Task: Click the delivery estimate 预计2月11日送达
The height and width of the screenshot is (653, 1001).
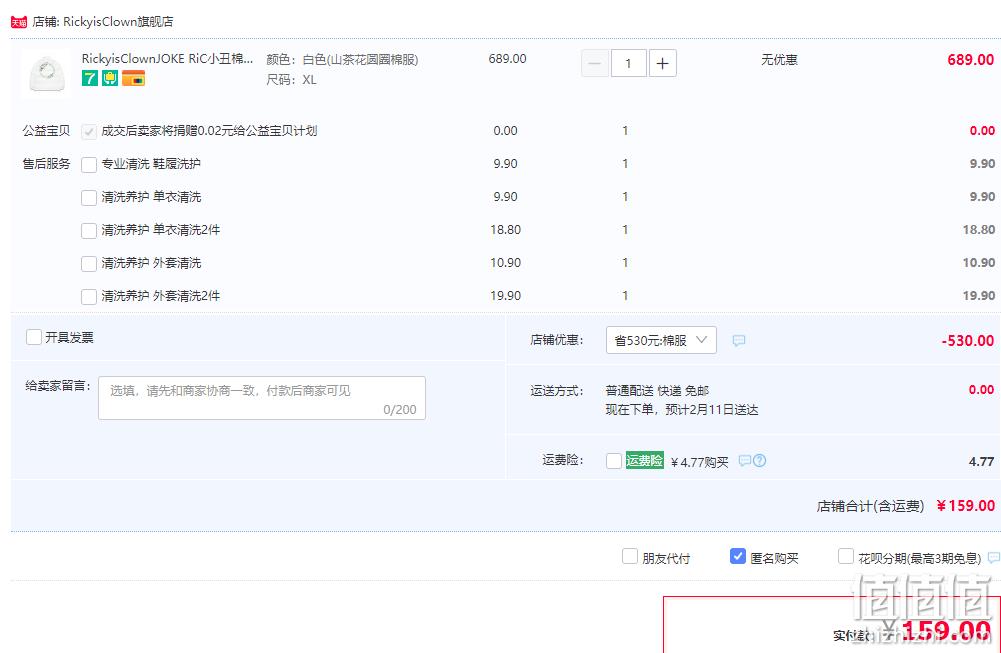Action: (712, 410)
